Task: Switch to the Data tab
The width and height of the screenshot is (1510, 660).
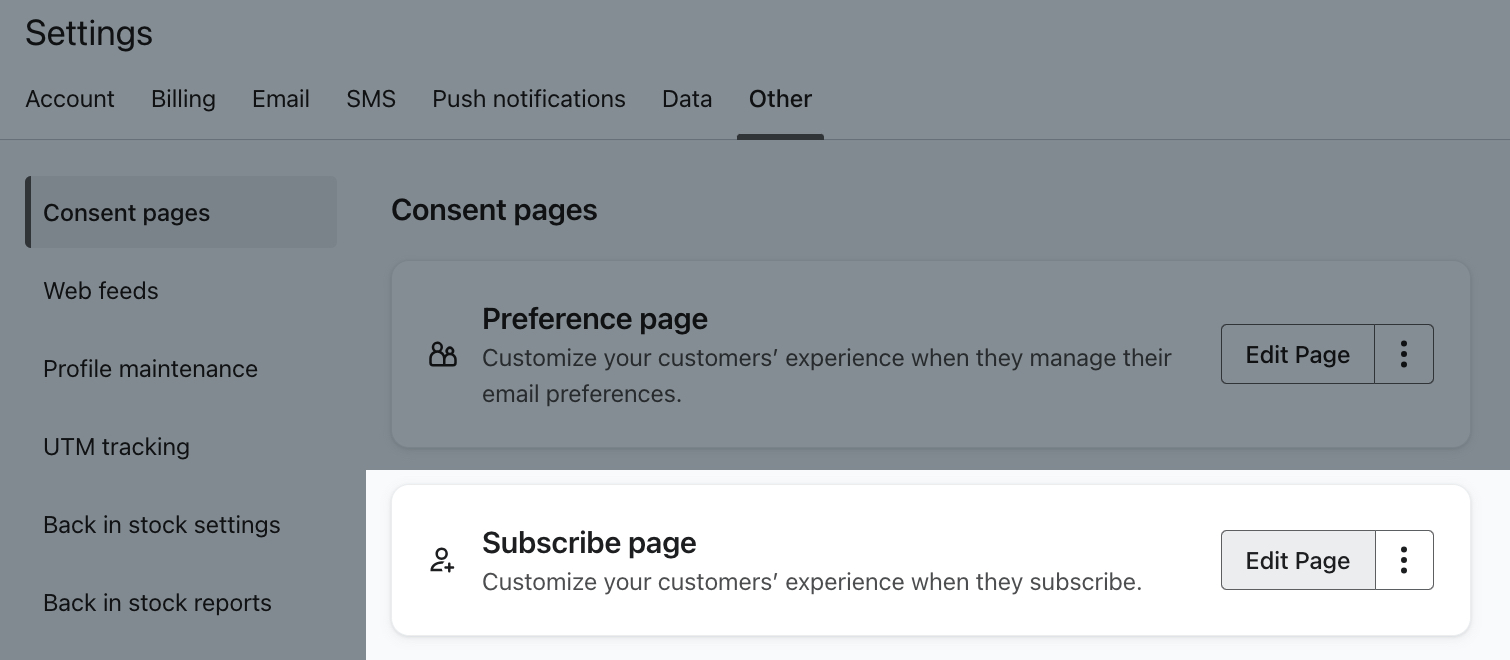Action: pos(686,99)
